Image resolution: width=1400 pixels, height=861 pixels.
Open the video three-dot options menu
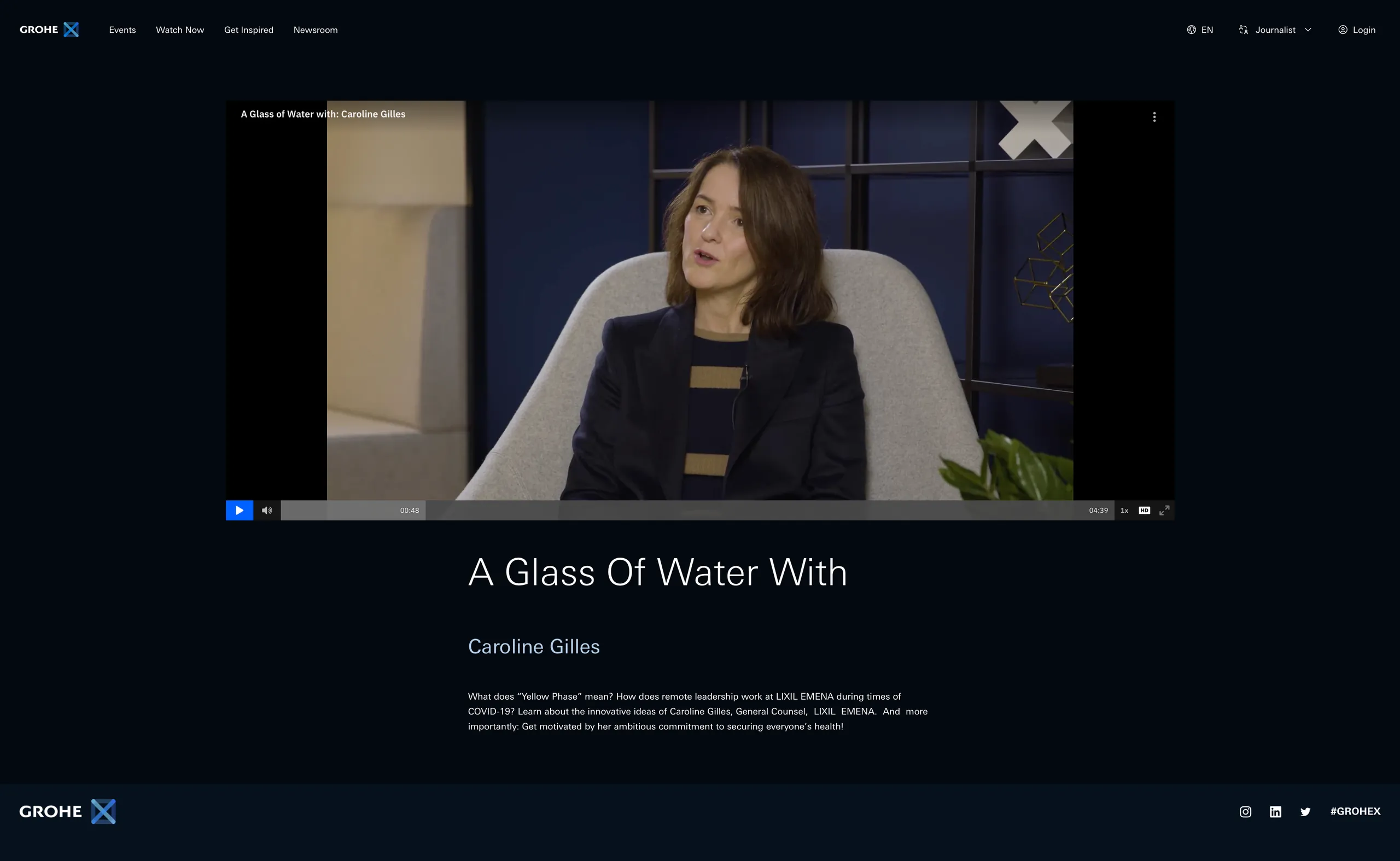(1154, 117)
